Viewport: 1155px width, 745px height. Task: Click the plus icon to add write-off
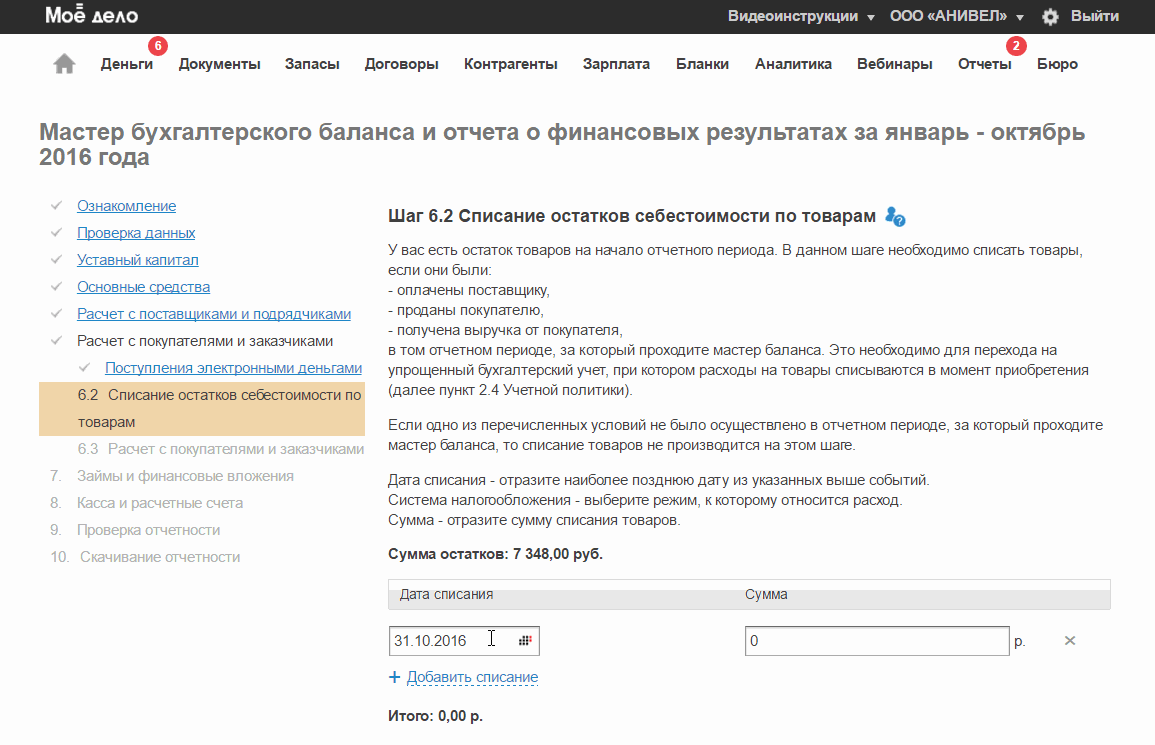coord(394,678)
